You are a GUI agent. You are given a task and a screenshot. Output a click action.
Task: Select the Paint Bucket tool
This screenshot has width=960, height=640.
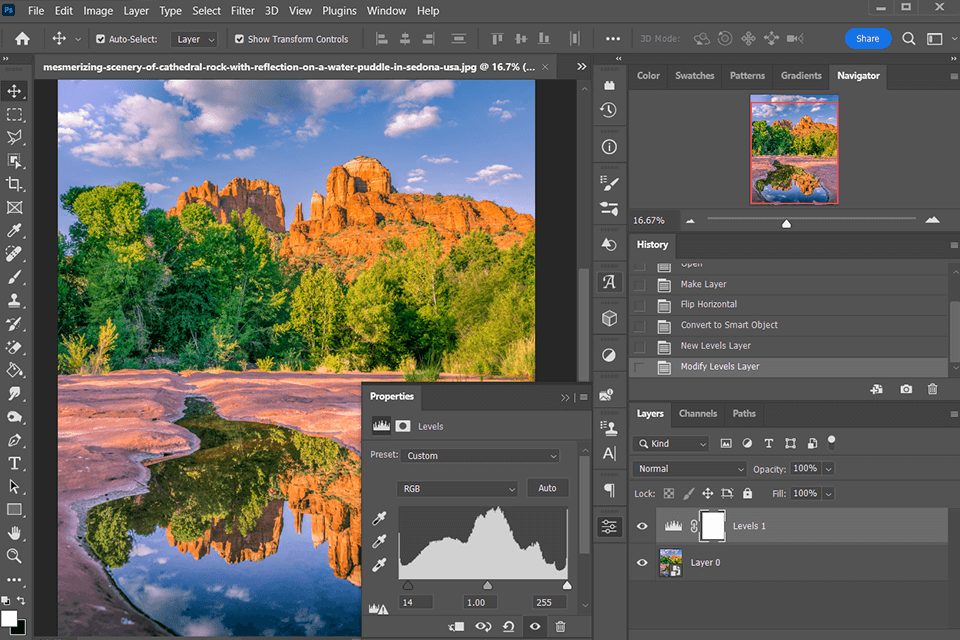pos(14,371)
